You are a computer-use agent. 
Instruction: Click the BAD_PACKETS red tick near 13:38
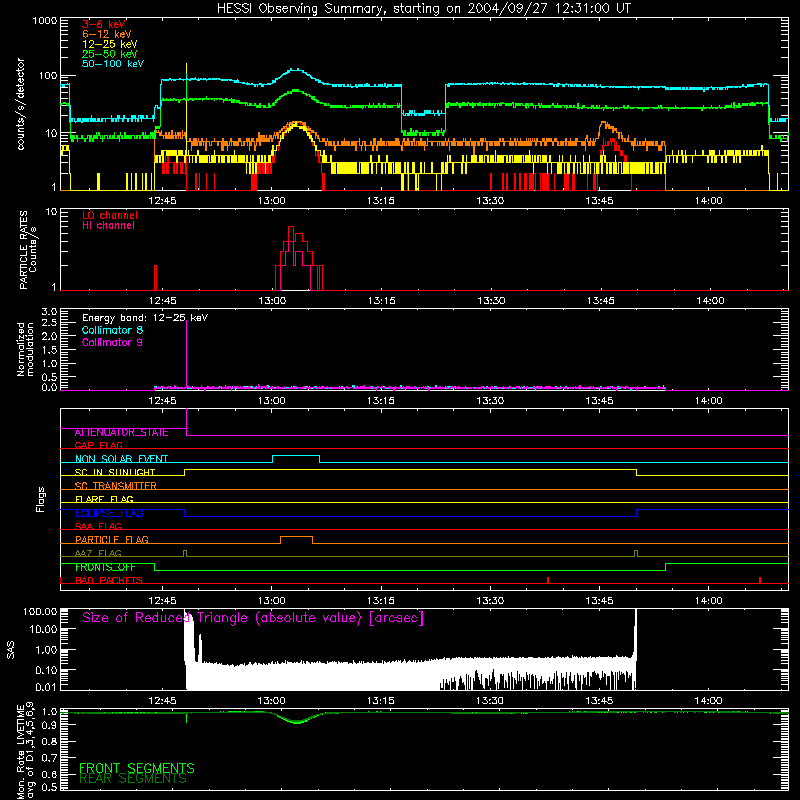(x=548, y=580)
